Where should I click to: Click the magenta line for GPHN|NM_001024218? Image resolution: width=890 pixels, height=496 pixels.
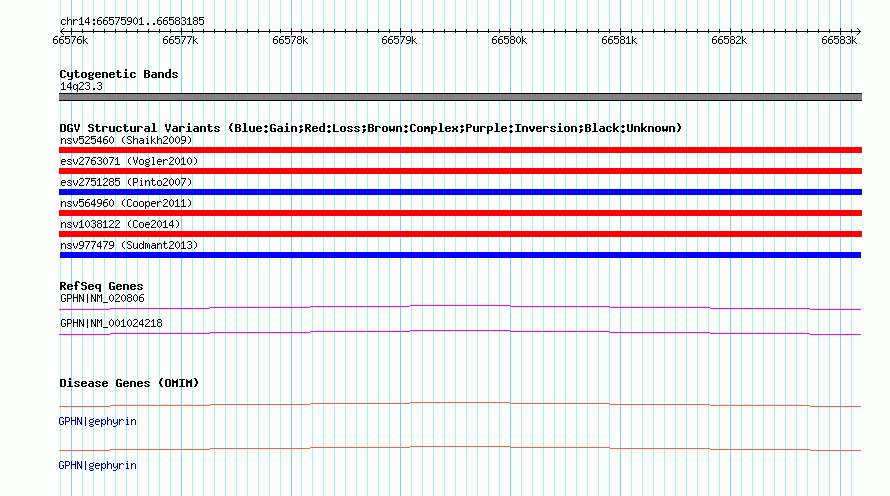460,333
